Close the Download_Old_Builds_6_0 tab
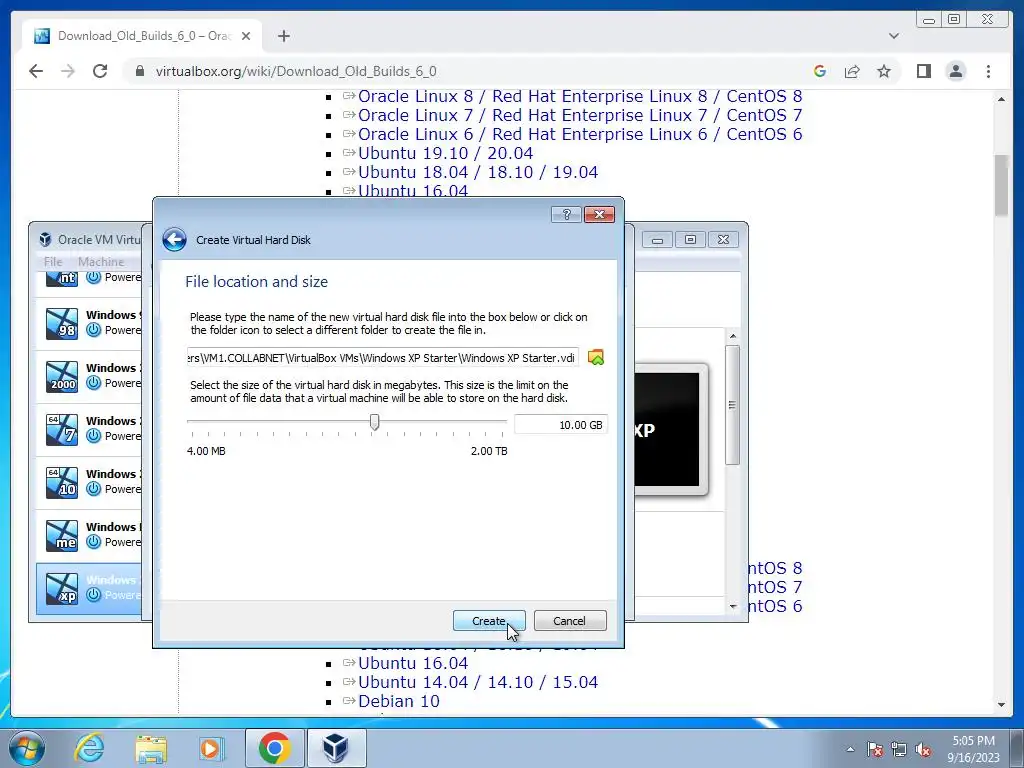This screenshot has height=768, width=1024. pos(246,36)
